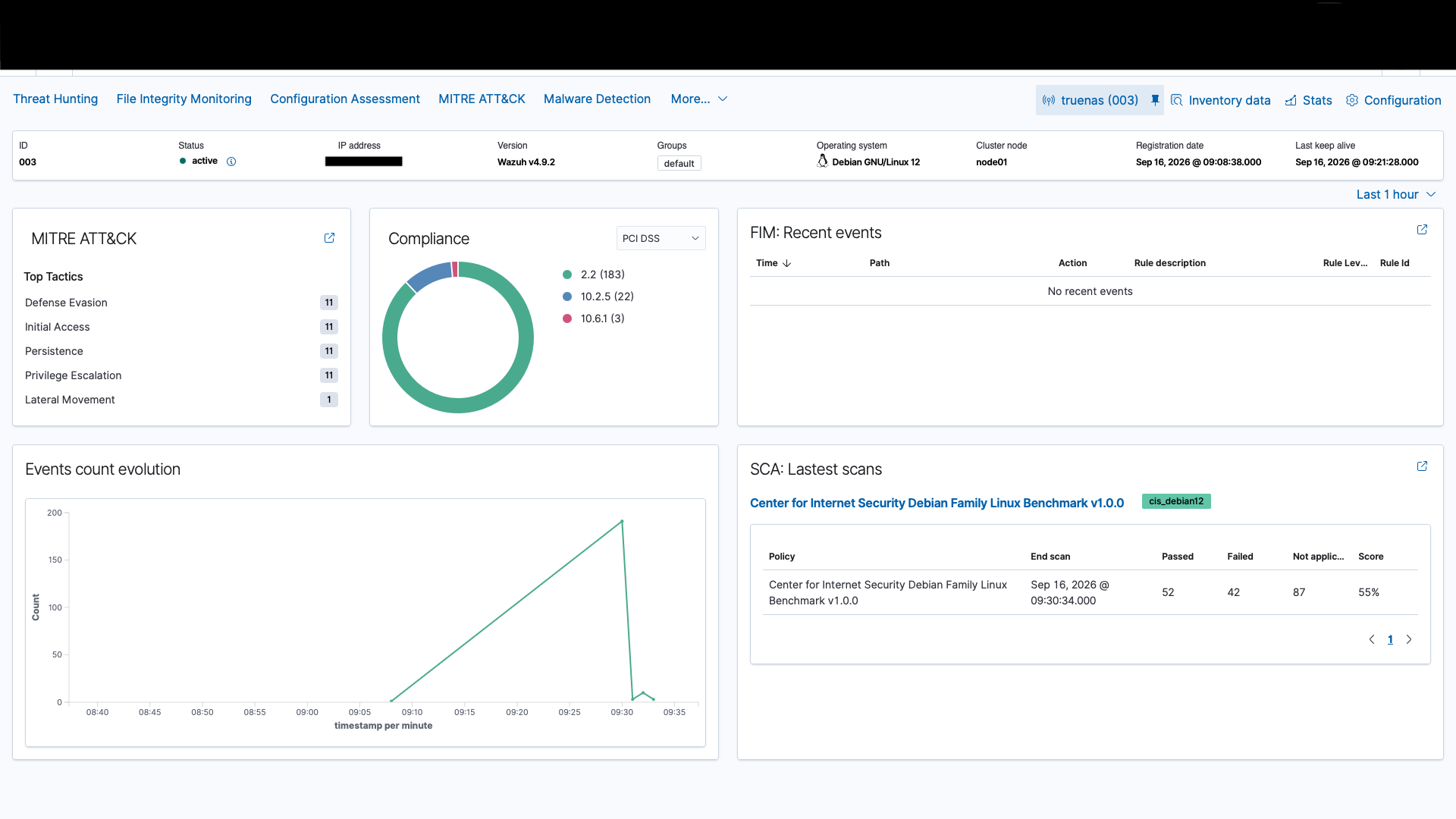Click the default group badge
The width and height of the screenshot is (1456, 819).
[679, 163]
